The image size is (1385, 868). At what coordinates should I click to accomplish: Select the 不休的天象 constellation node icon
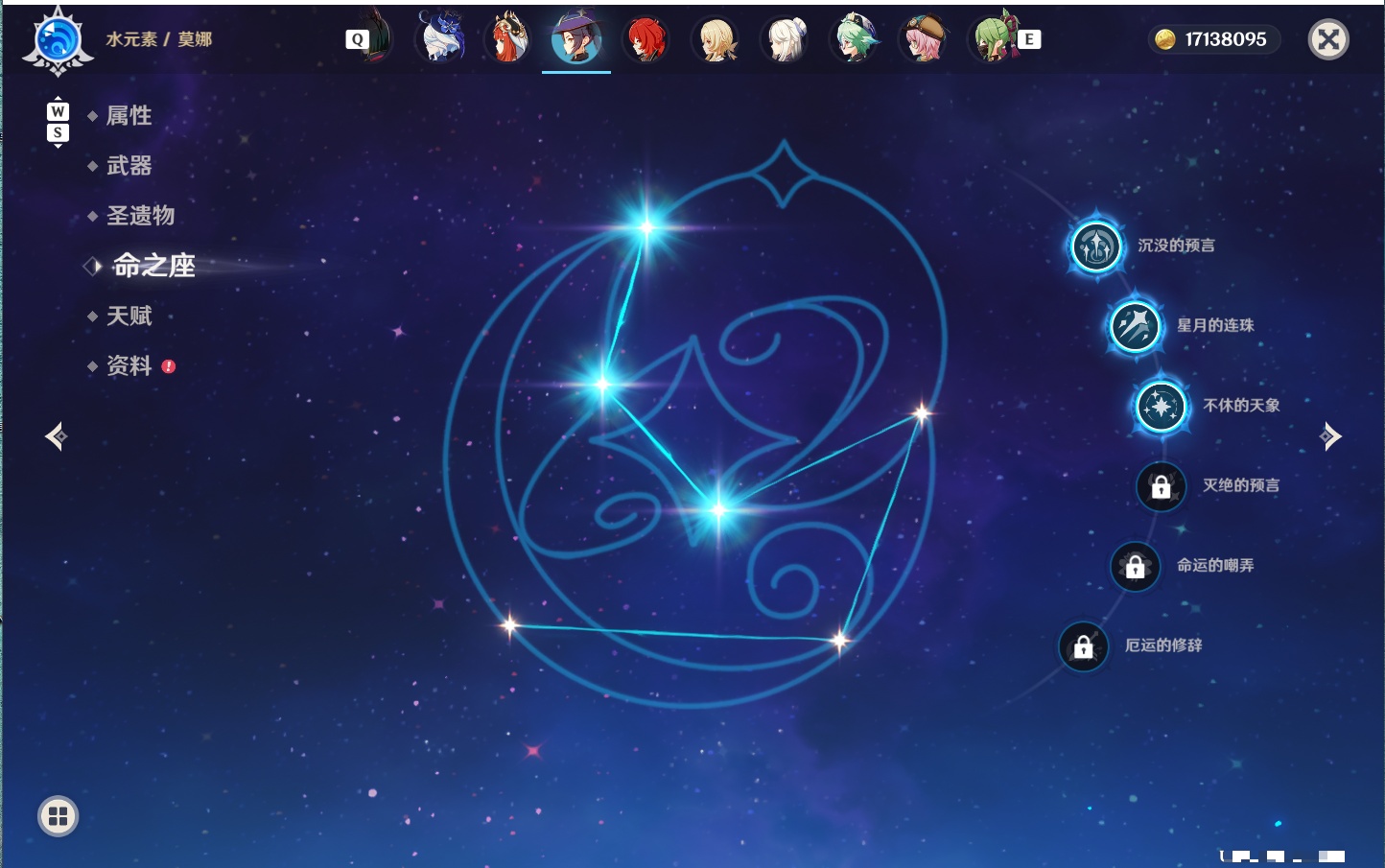pyautogui.click(x=1162, y=407)
